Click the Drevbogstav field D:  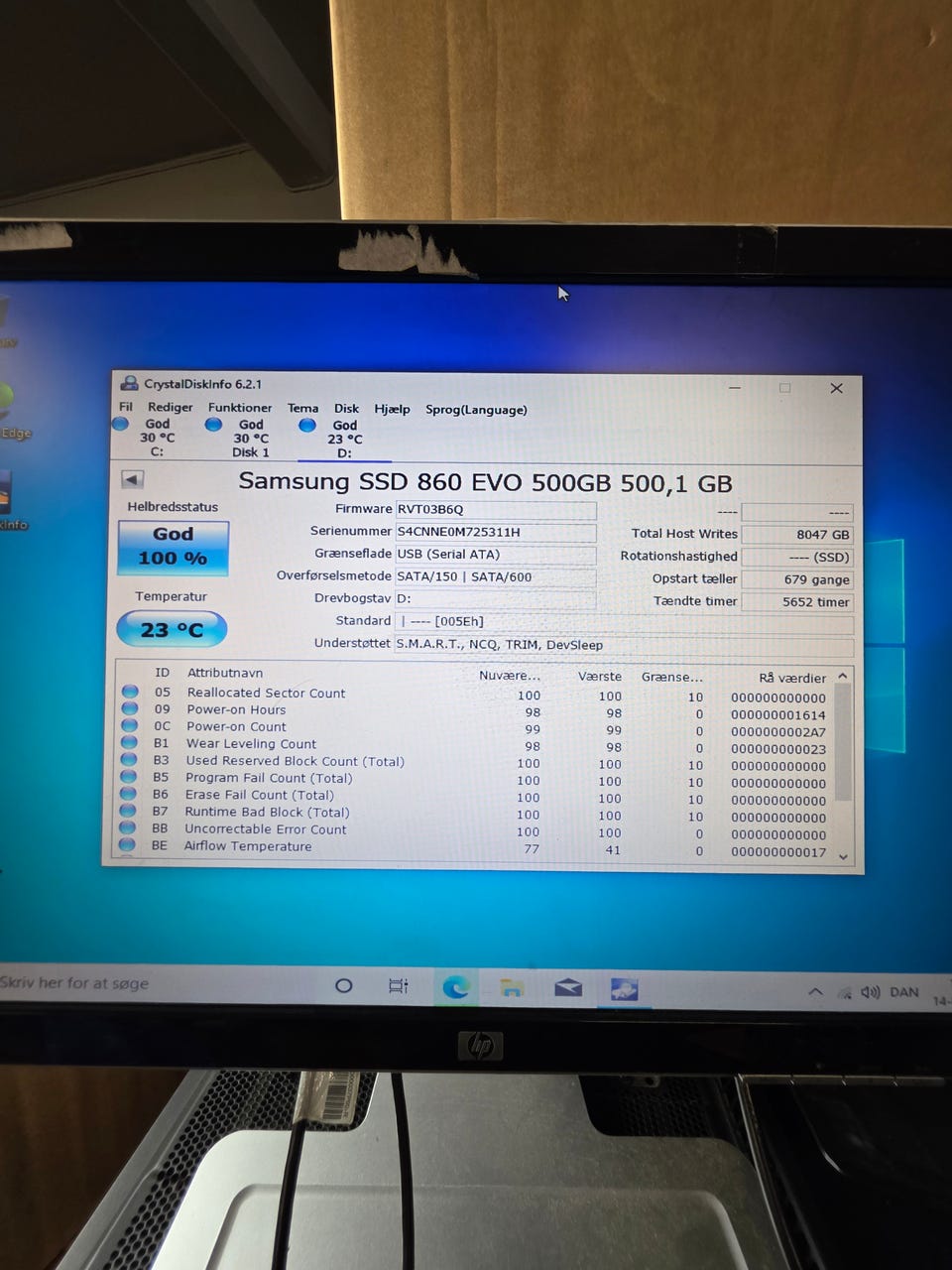496,599
